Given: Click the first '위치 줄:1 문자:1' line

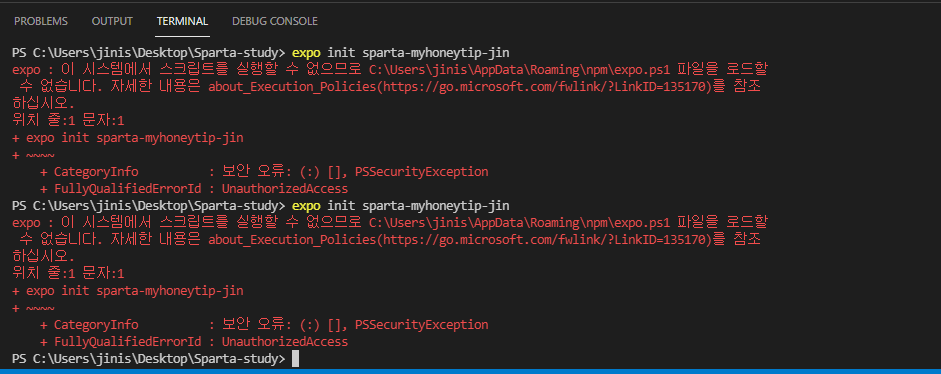Looking at the screenshot, I should pyautogui.click(x=68, y=121).
